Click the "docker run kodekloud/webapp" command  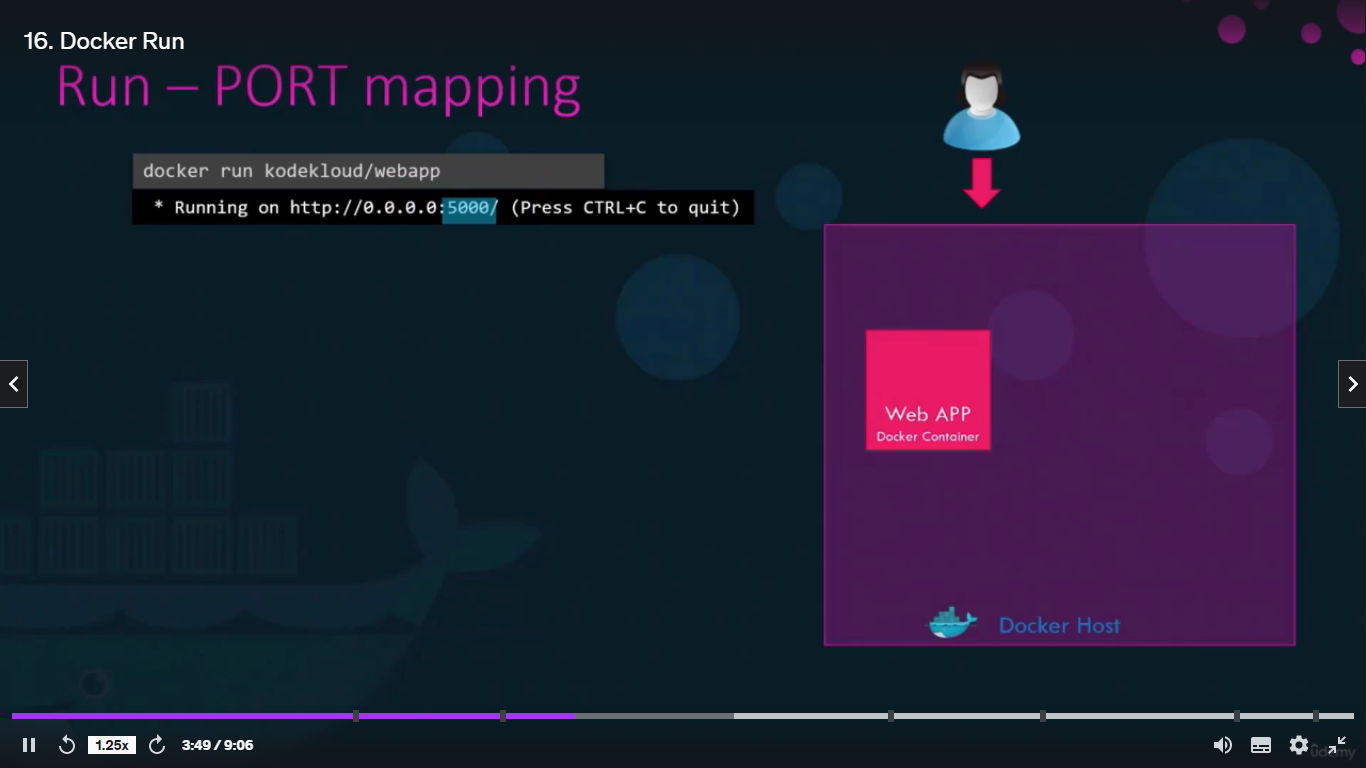[x=292, y=171]
